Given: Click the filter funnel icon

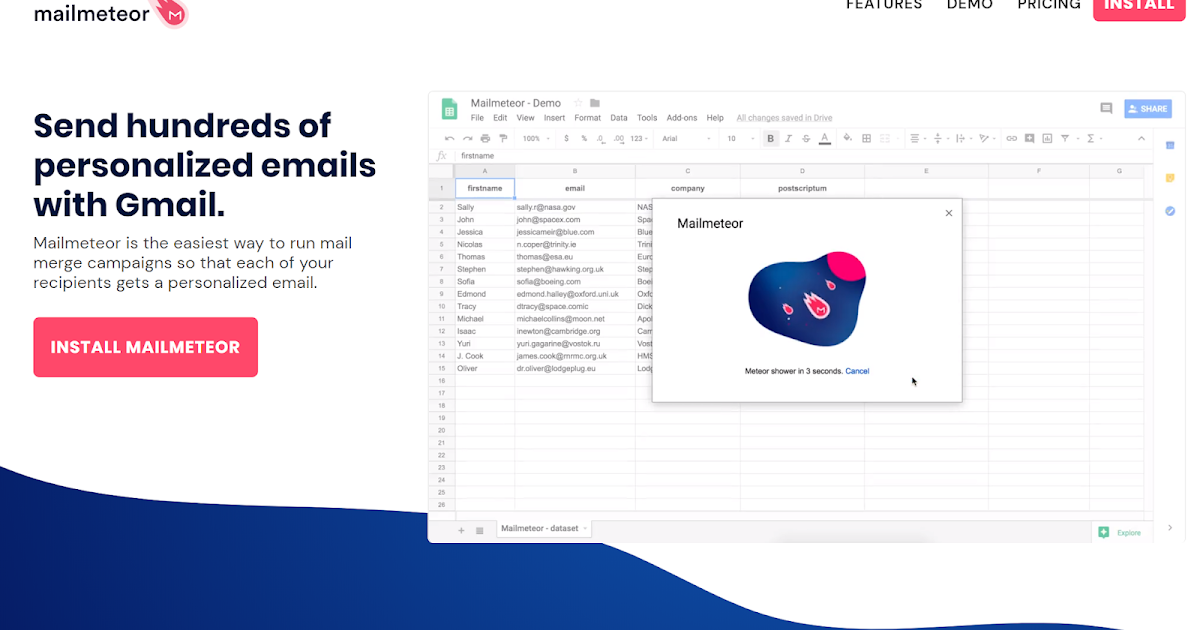Looking at the screenshot, I should coord(1065,138).
